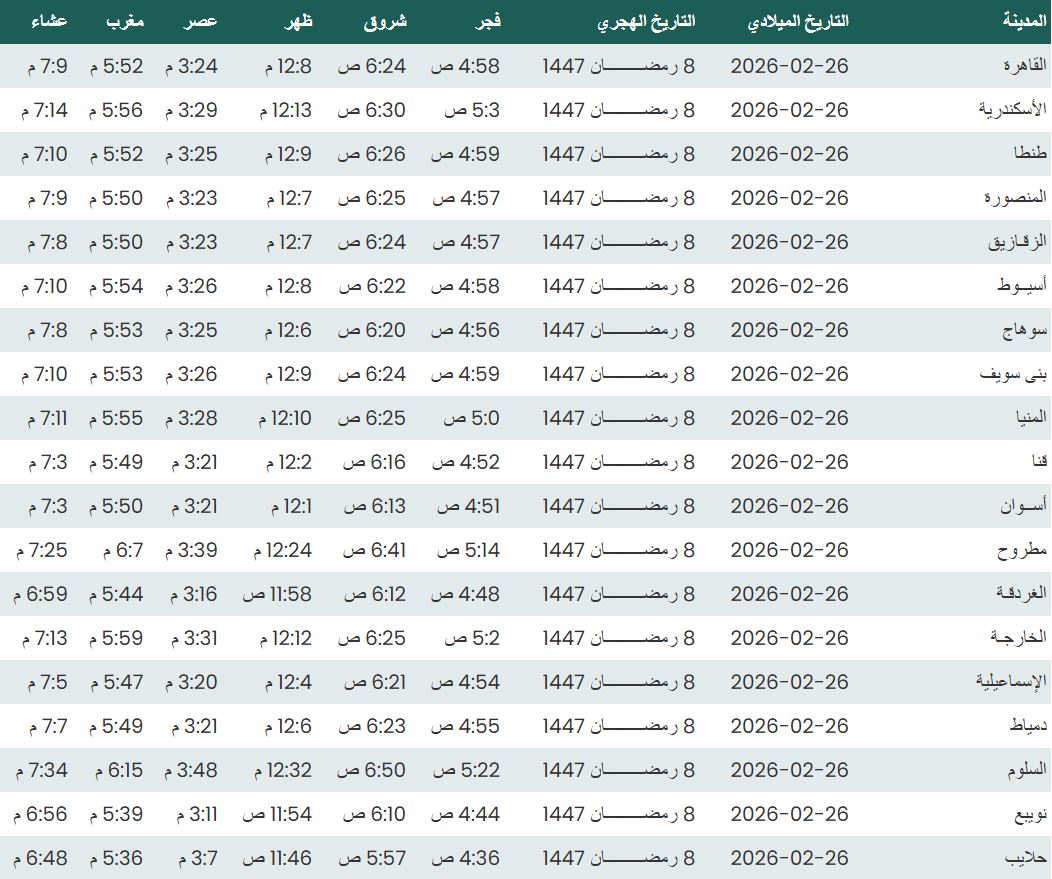
Task: Click Dhuhr time 12:10 م in المنيا row
Action: [285, 418]
